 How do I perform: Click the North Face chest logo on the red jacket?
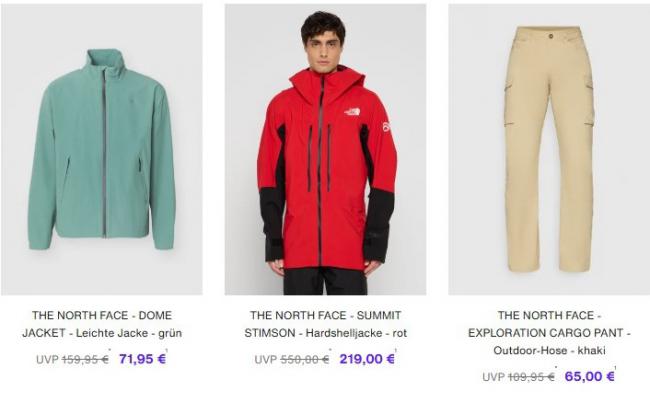pos(352,112)
